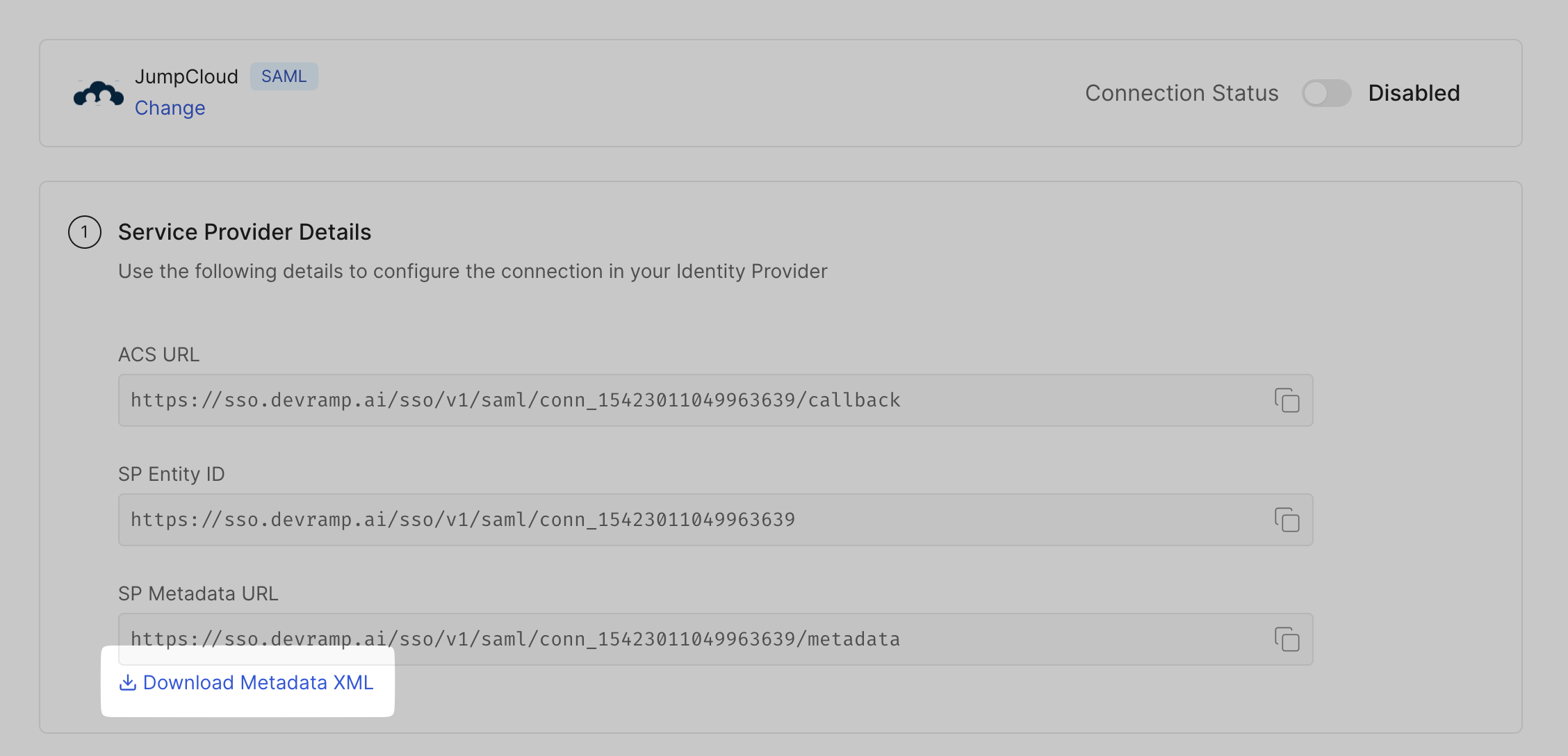The image size is (1568, 756).
Task: Click the JumpCloud cloud logo
Action: (99, 92)
